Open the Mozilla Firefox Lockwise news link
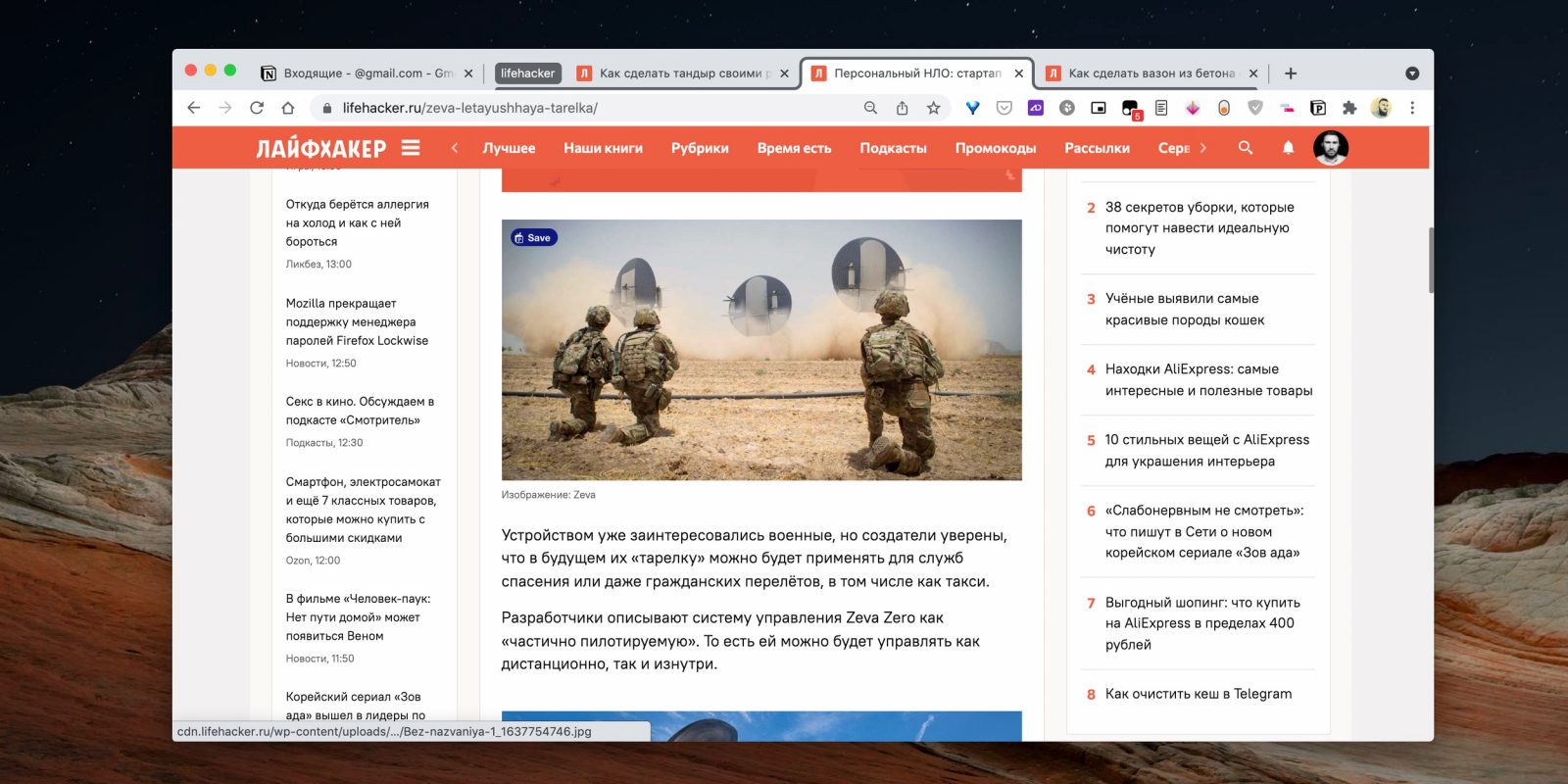Image resolution: width=1568 pixels, height=784 pixels. [357, 322]
